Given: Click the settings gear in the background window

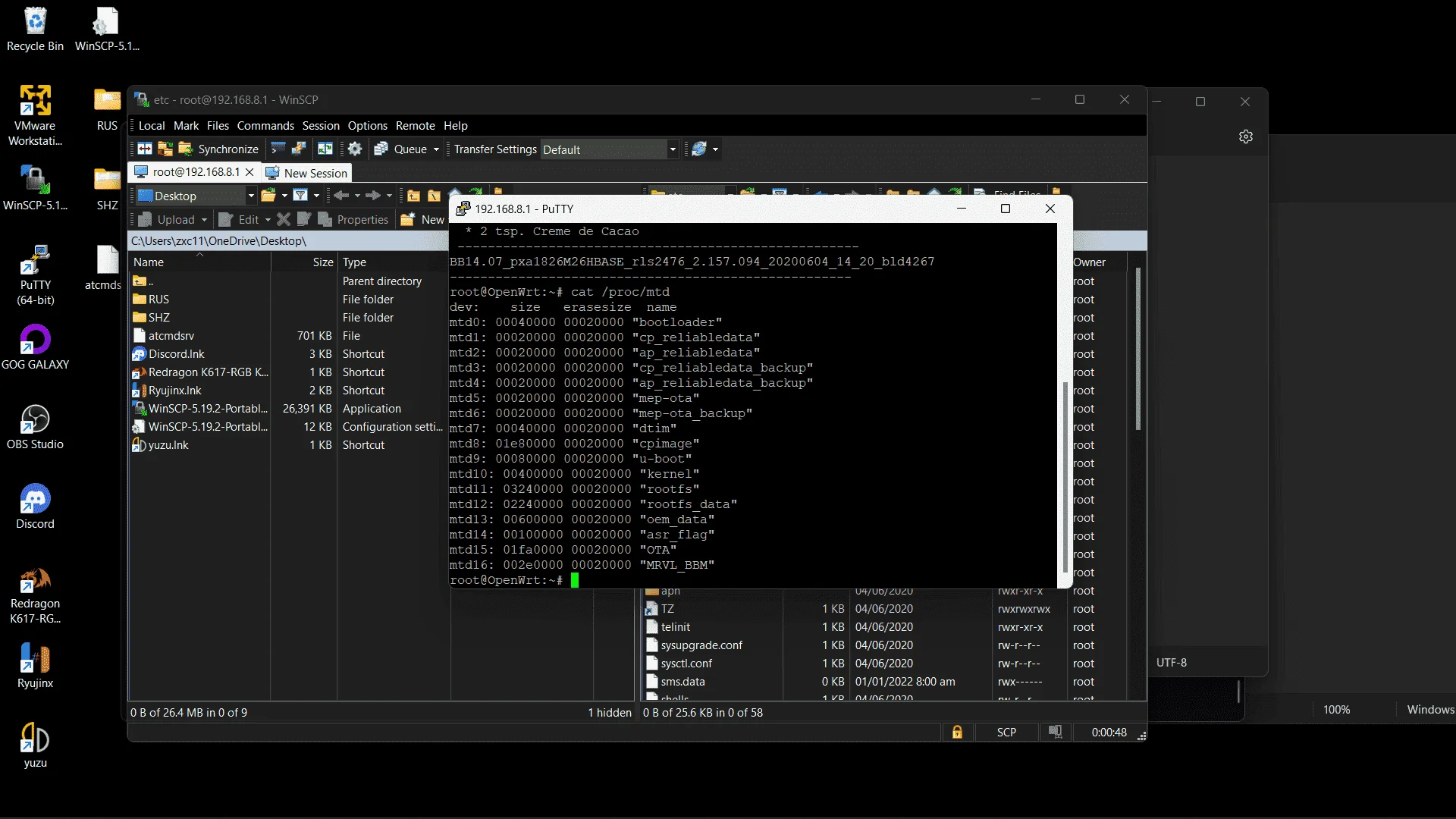Looking at the screenshot, I should pos(1246,136).
